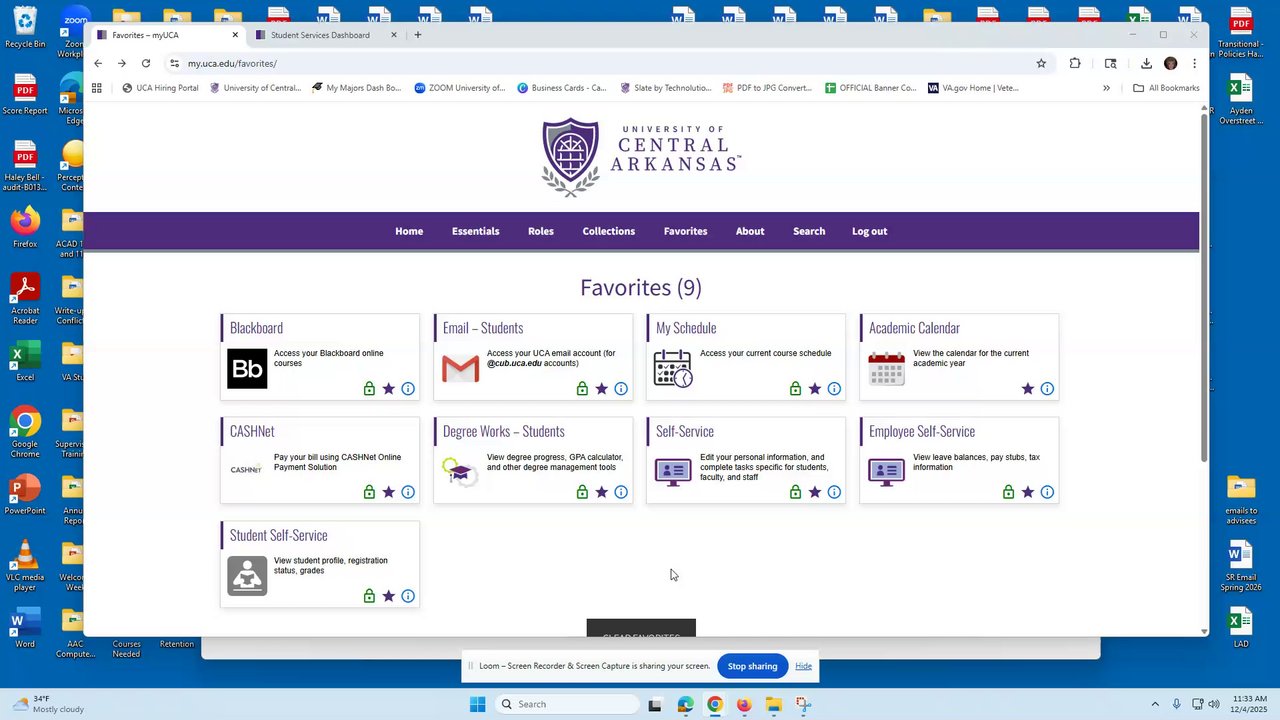Image resolution: width=1280 pixels, height=720 pixels.
Task: Open Search in the navigation bar
Action: coord(809,231)
